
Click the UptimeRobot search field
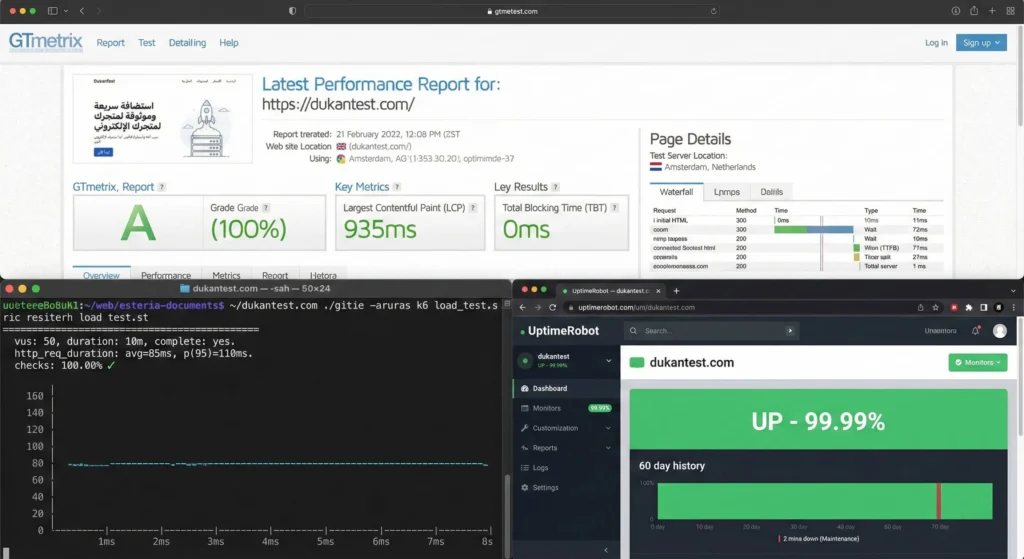710,331
